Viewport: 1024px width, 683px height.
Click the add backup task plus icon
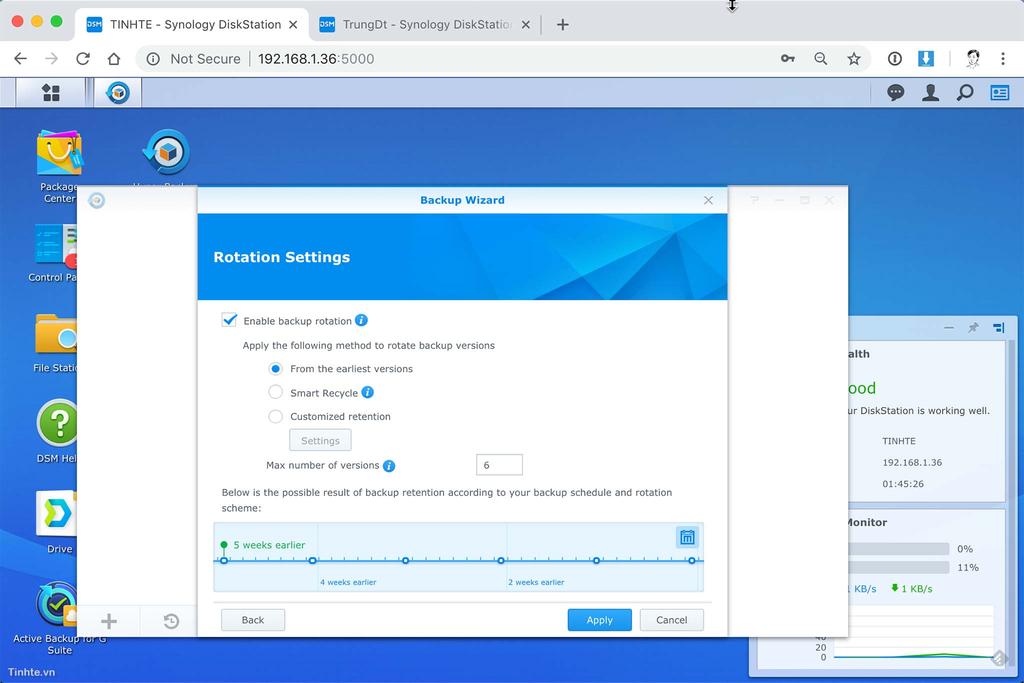(x=109, y=620)
